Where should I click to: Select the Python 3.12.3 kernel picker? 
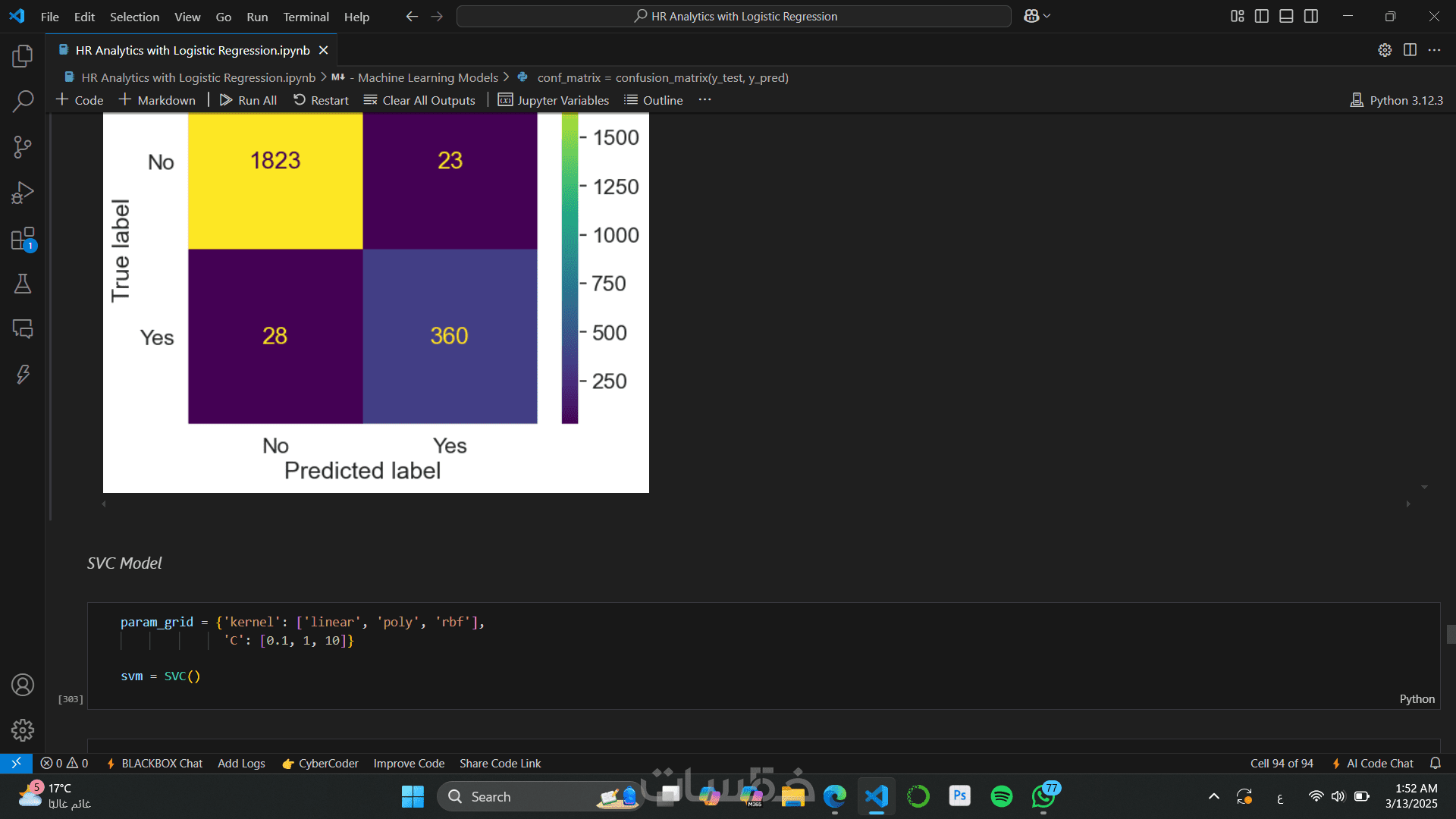coord(1396,100)
